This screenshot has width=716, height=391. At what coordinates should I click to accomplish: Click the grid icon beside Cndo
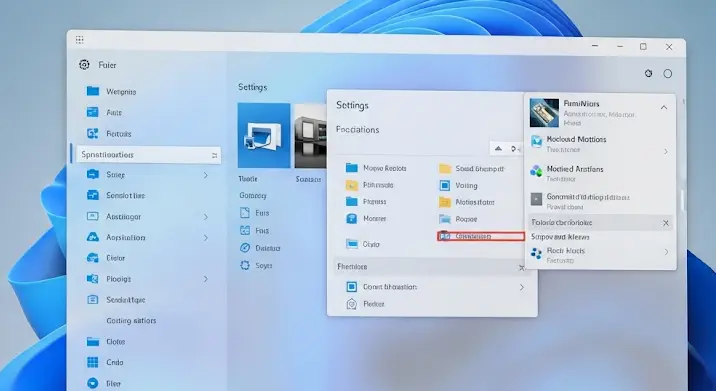(x=93, y=362)
